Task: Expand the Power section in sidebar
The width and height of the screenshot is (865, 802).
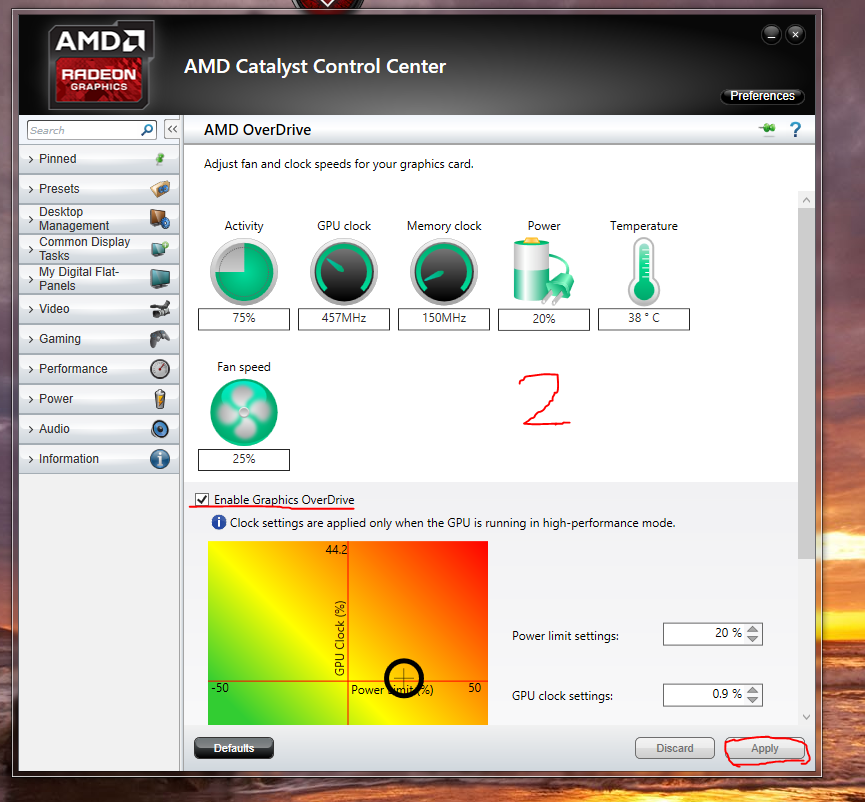Action: 99,399
